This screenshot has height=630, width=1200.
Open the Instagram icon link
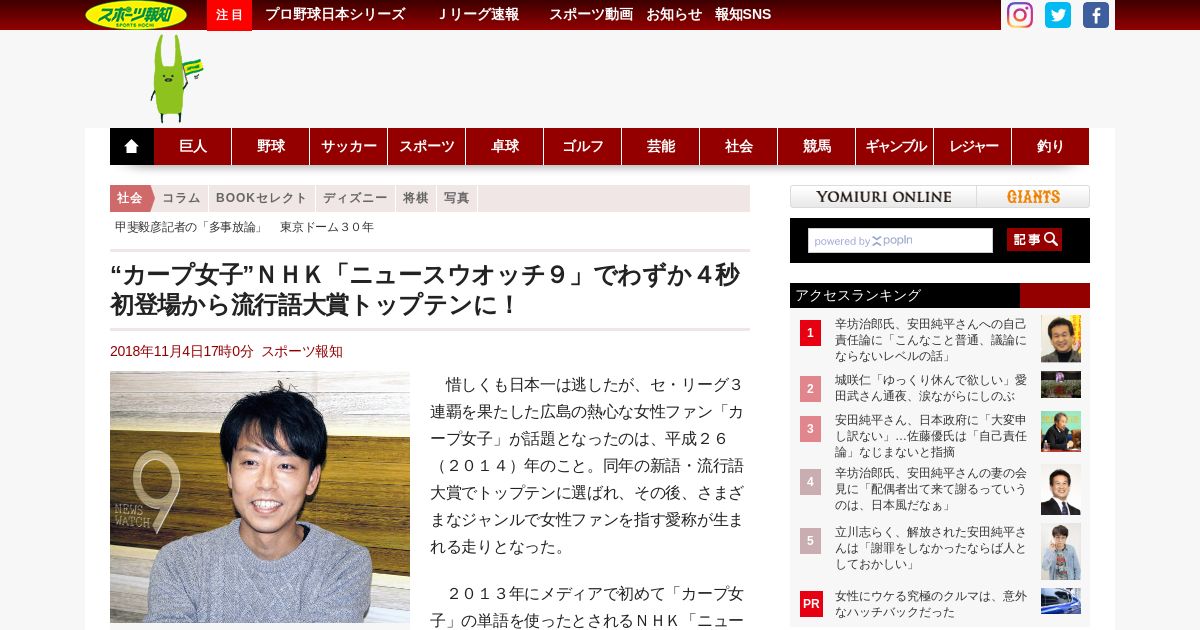click(x=1019, y=15)
